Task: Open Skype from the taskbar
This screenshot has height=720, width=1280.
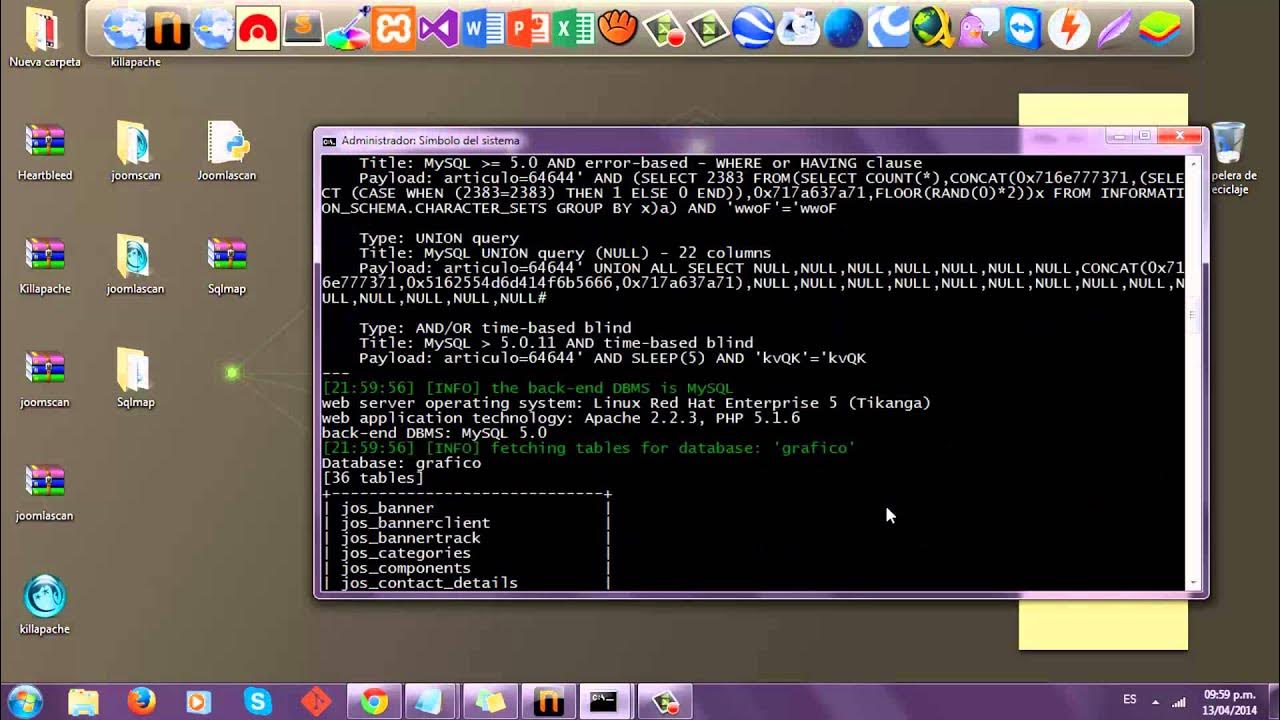Action: pyautogui.click(x=257, y=702)
